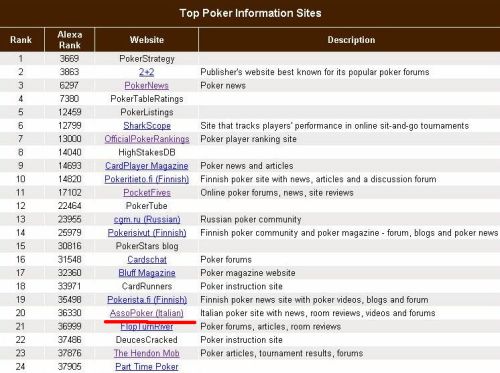Screen dimensions: 500x373
Task: Select the PokerListings cell
Action: coord(147,112)
